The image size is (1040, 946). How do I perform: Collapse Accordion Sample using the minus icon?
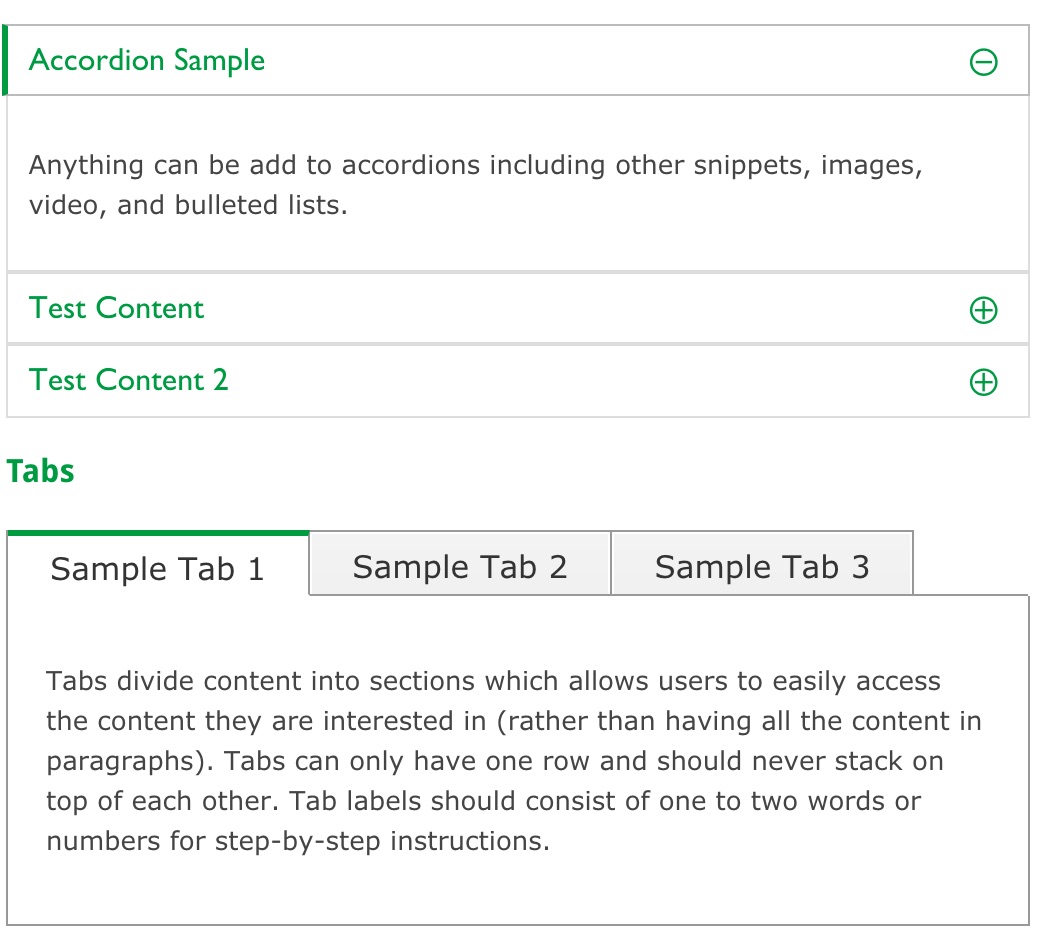click(x=984, y=61)
